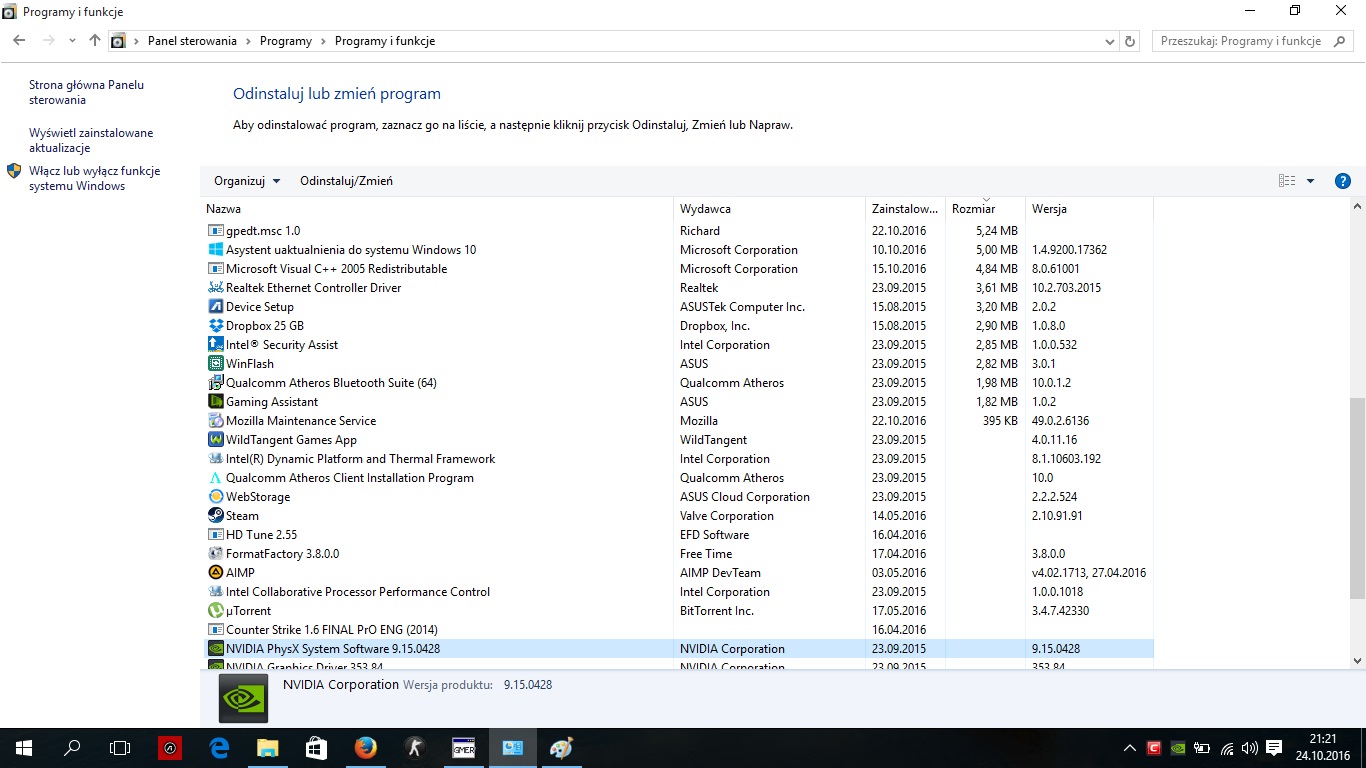
Task: Click the NVIDIA tray icon
Action: click(x=1178, y=748)
